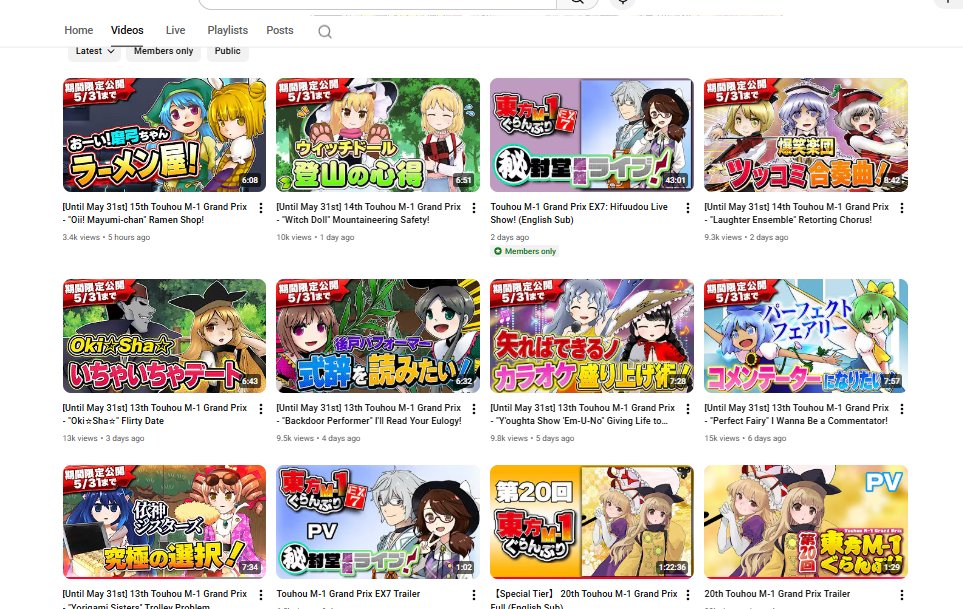Open Ramen Shop video title link
The image size is (963, 609).
pyautogui.click(x=155, y=213)
